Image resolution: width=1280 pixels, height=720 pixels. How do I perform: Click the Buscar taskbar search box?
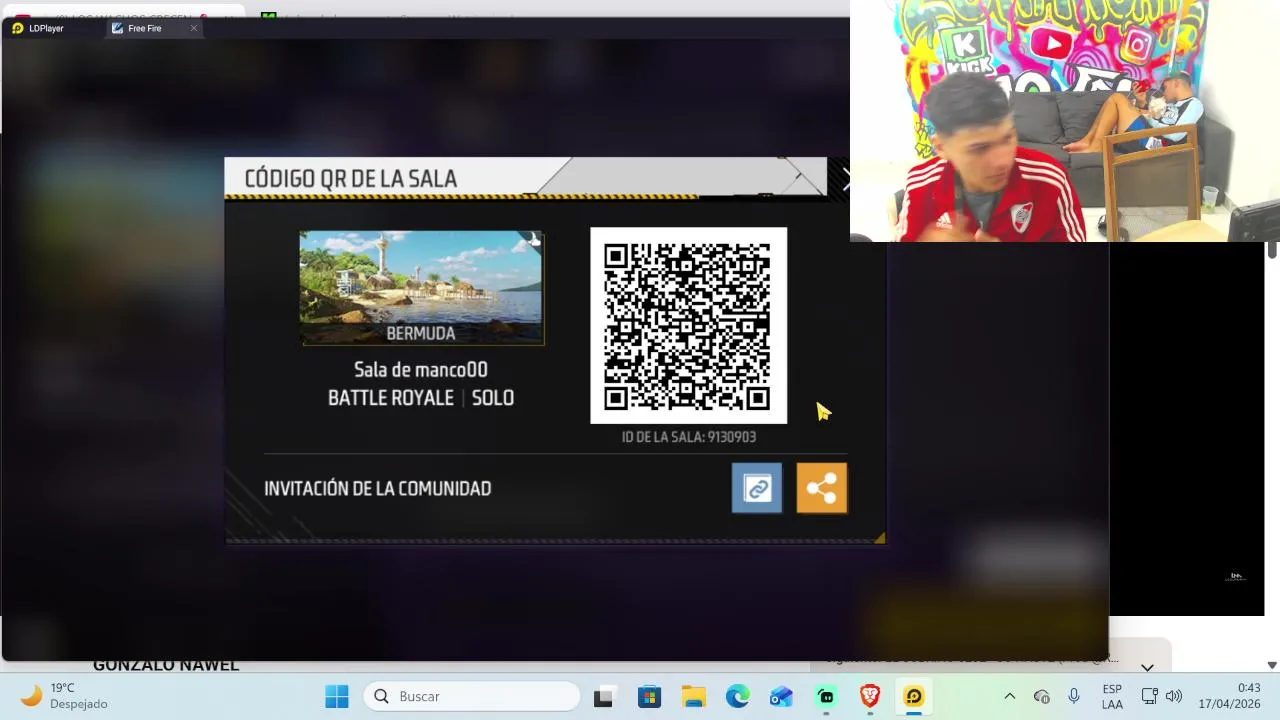(471, 696)
